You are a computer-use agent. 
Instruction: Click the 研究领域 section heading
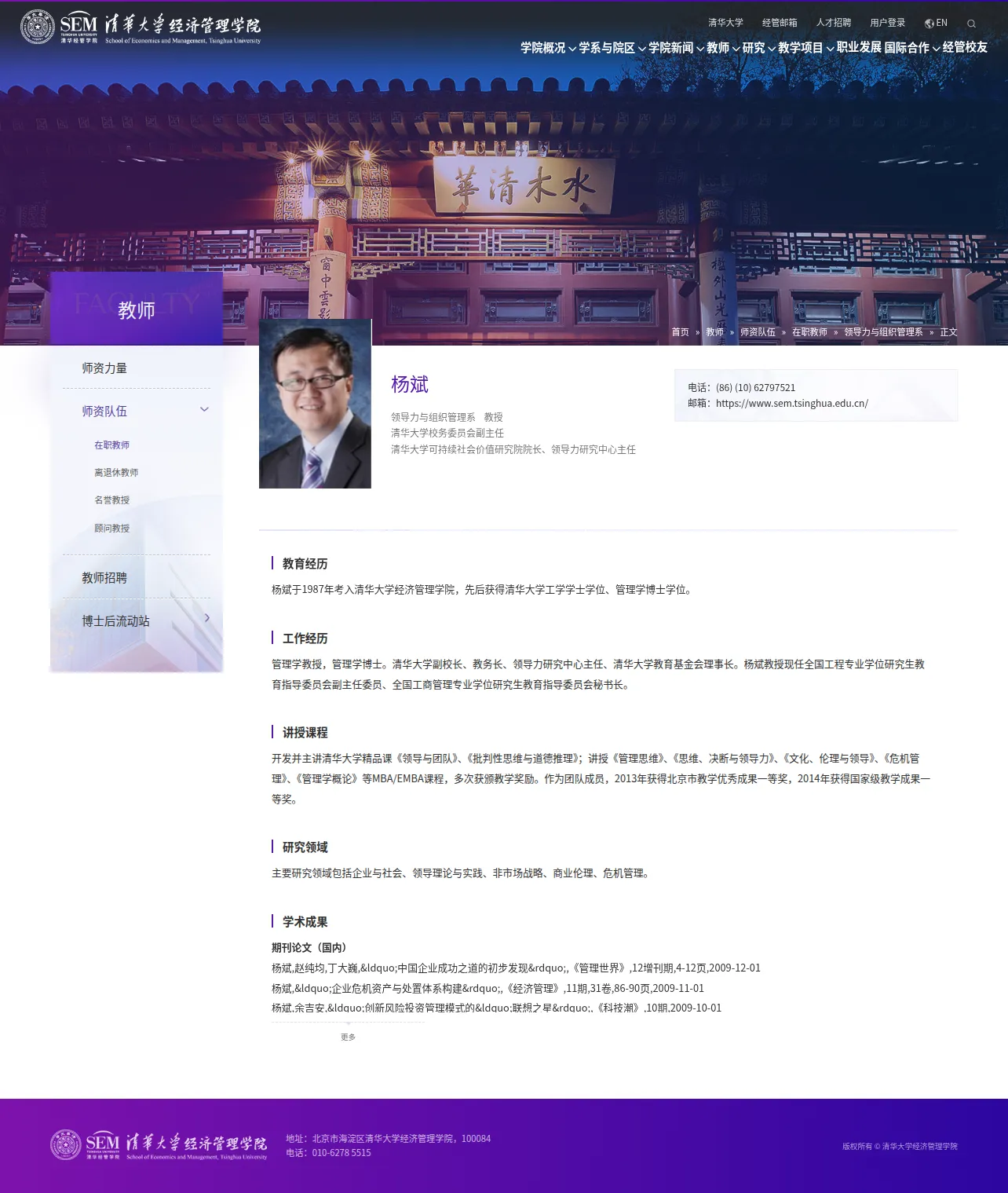[x=305, y=847]
